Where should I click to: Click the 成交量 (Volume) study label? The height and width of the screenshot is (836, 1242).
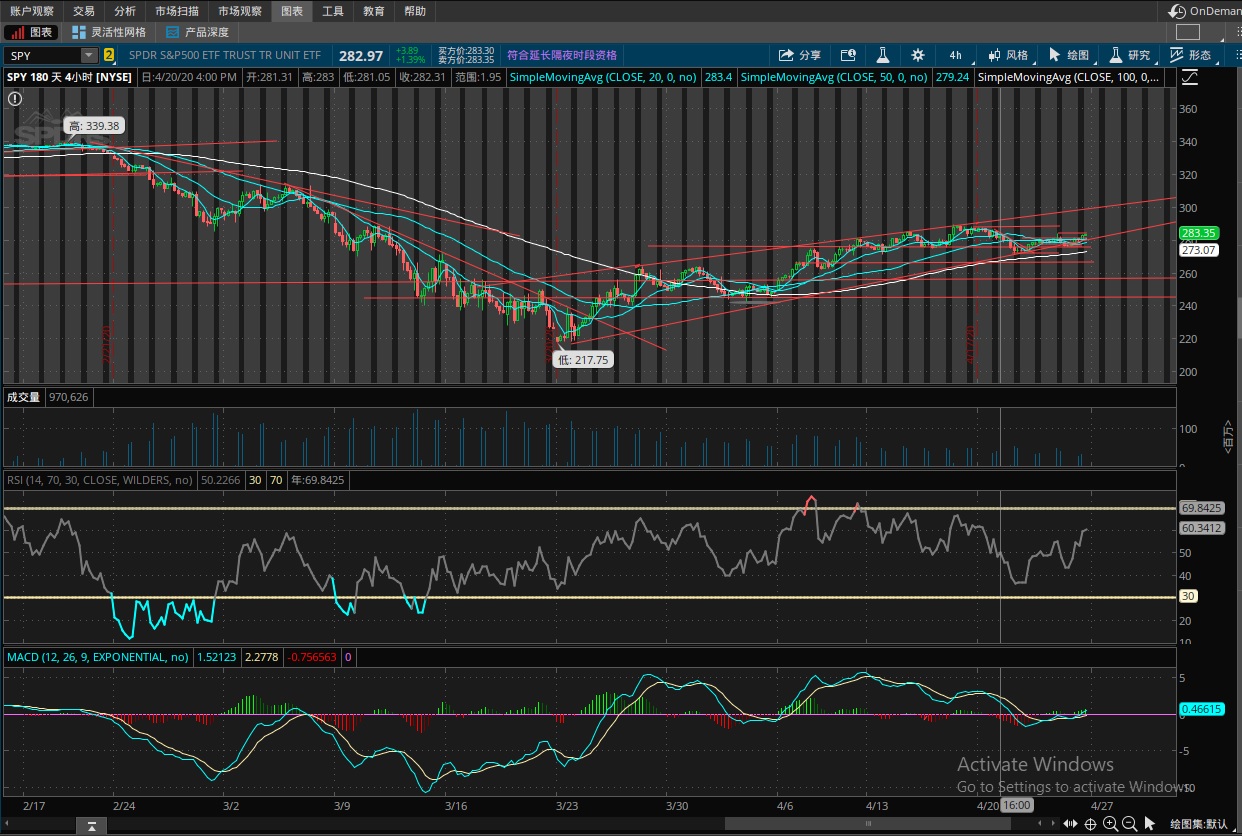pyautogui.click(x=23, y=397)
